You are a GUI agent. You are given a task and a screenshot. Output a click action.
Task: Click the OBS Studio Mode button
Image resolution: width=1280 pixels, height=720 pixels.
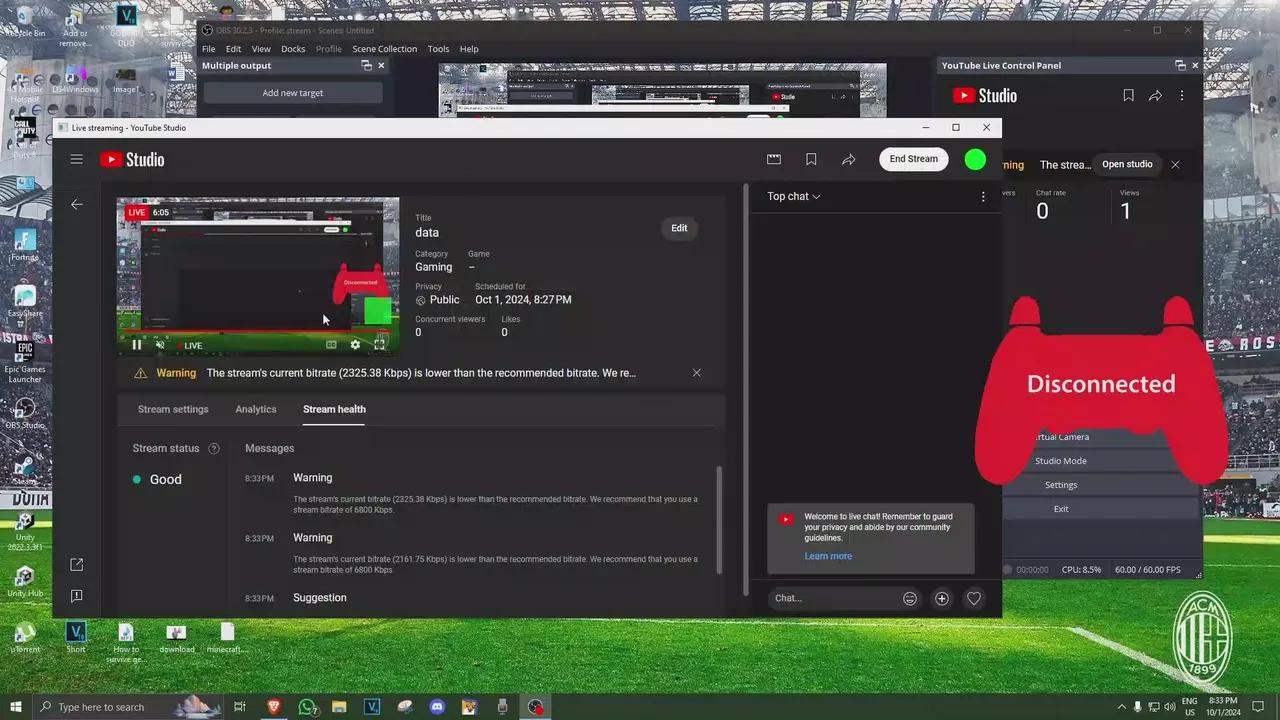click(x=1061, y=461)
